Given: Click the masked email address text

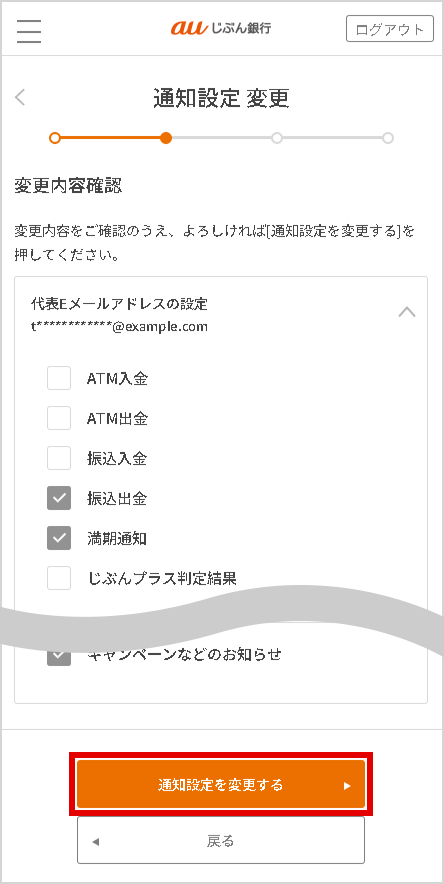Looking at the screenshot, I should [x=119, y=326].
